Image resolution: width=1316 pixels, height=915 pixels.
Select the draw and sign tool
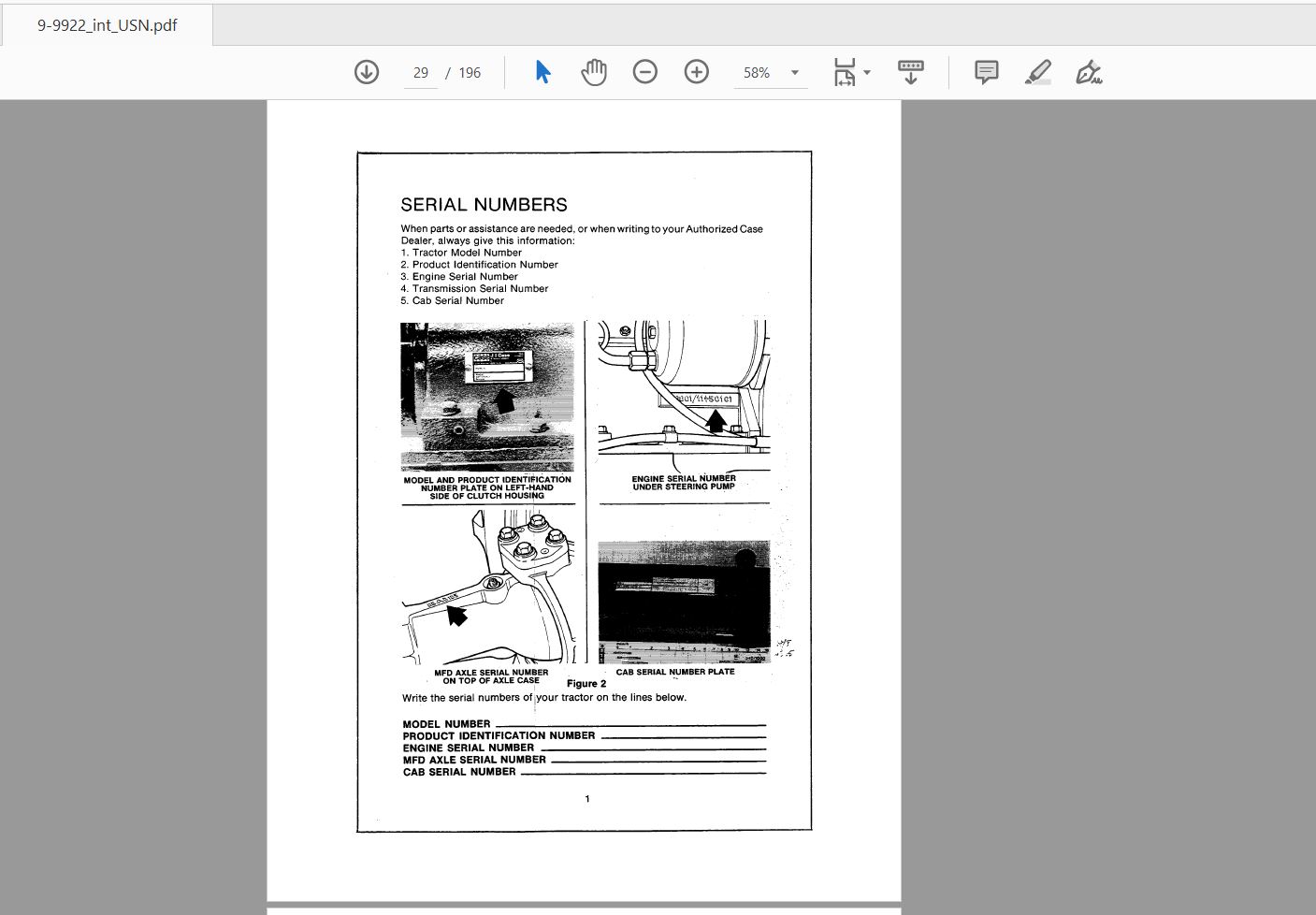click(x=1088, y=71)
